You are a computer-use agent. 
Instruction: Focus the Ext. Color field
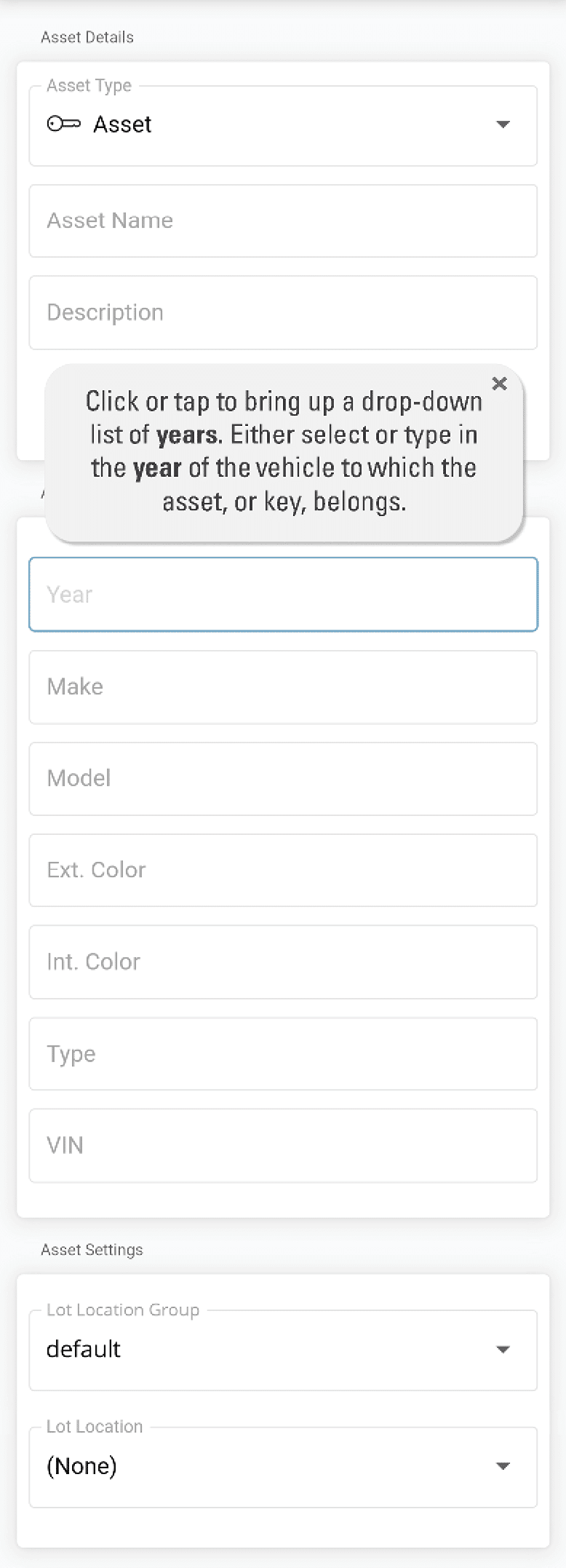[283, 870]
